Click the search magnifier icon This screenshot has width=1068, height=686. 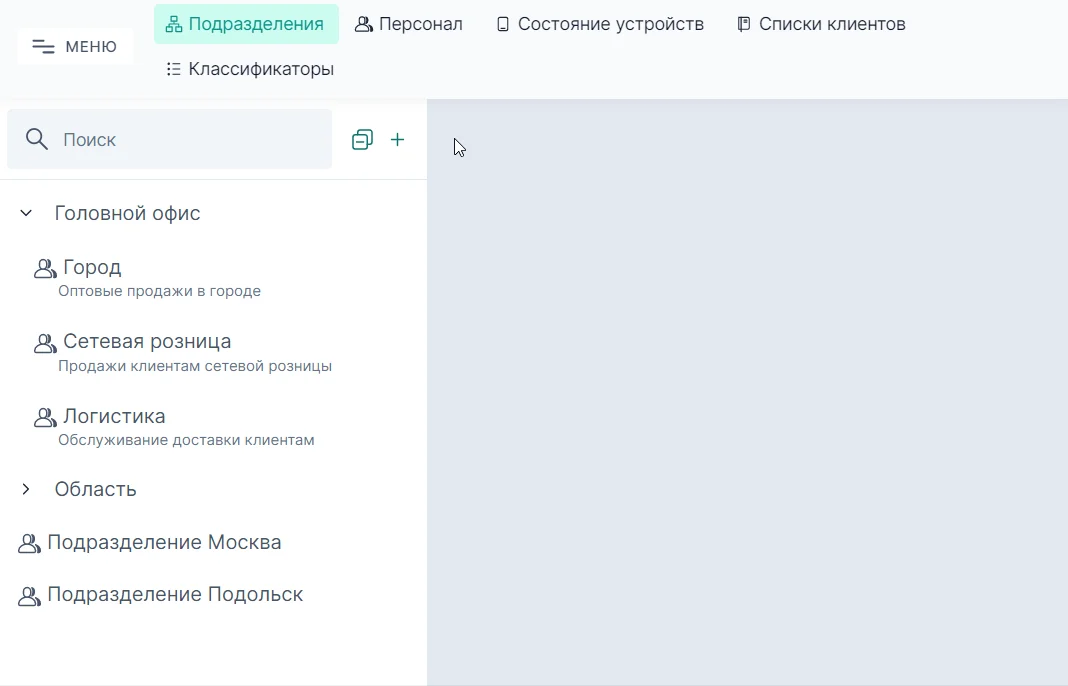pyautogui.click(x=37, y=140)
